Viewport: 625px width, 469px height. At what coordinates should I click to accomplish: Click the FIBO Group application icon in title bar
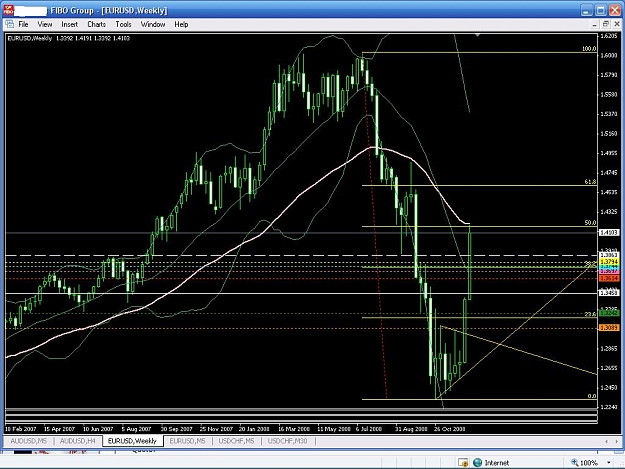8,10
